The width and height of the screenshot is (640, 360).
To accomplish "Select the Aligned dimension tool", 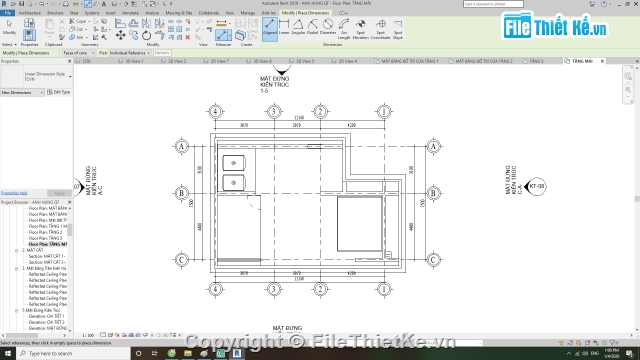I will click(270, 29).
